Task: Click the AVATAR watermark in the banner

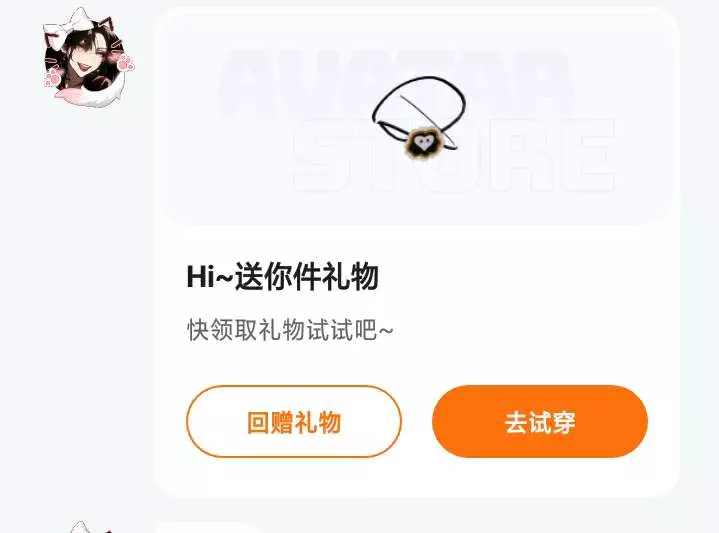Action: click(x=397, y=83)
